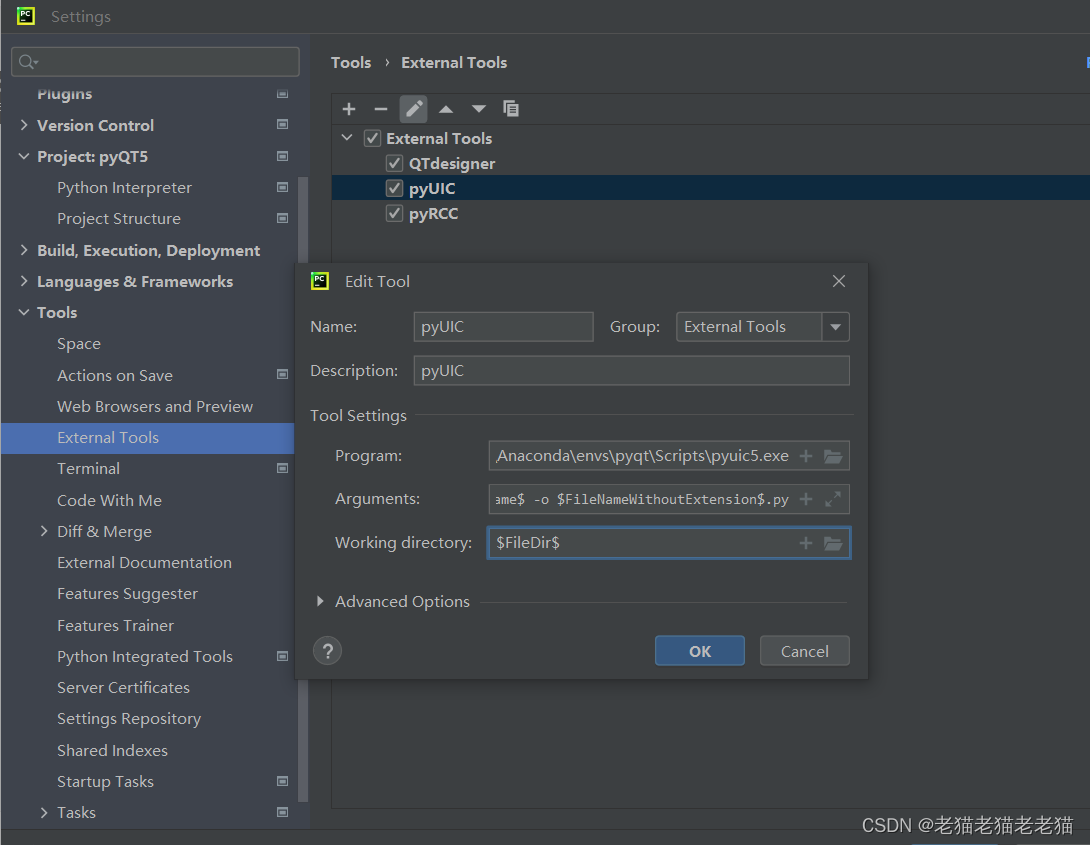Open help with question mark button
1090x845 pixels.
click(x=327, y=651)
